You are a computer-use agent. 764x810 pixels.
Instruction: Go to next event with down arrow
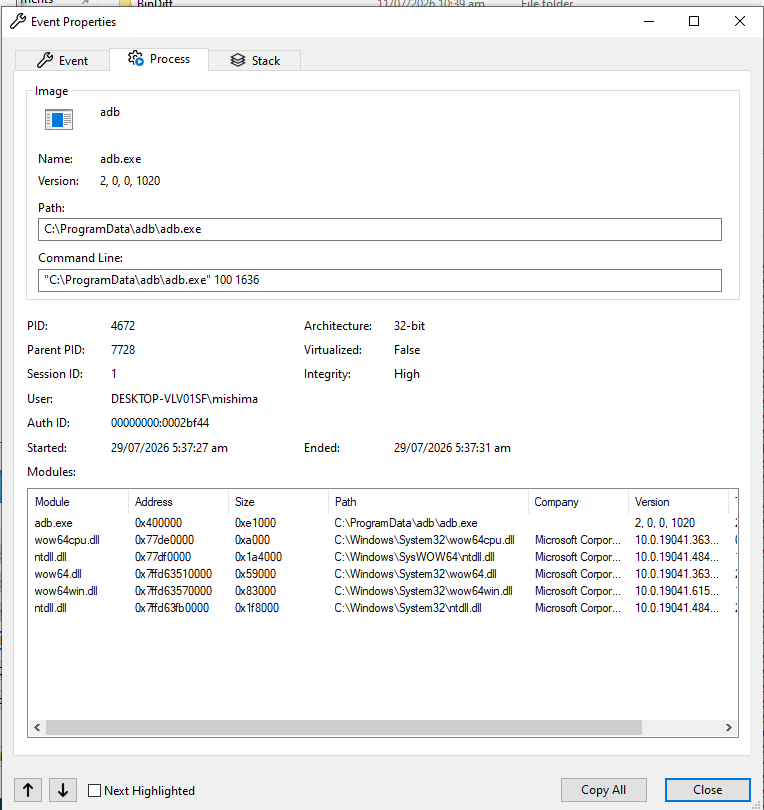[x=63, y=790]
